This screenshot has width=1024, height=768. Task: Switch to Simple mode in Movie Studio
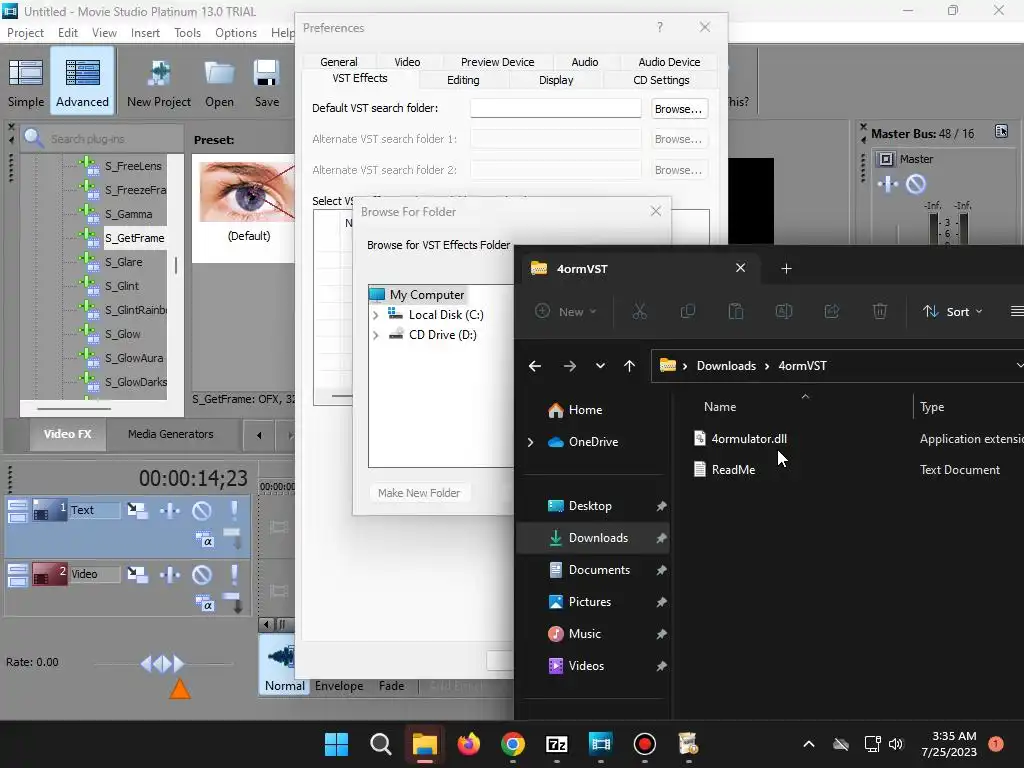pos(26,82)
